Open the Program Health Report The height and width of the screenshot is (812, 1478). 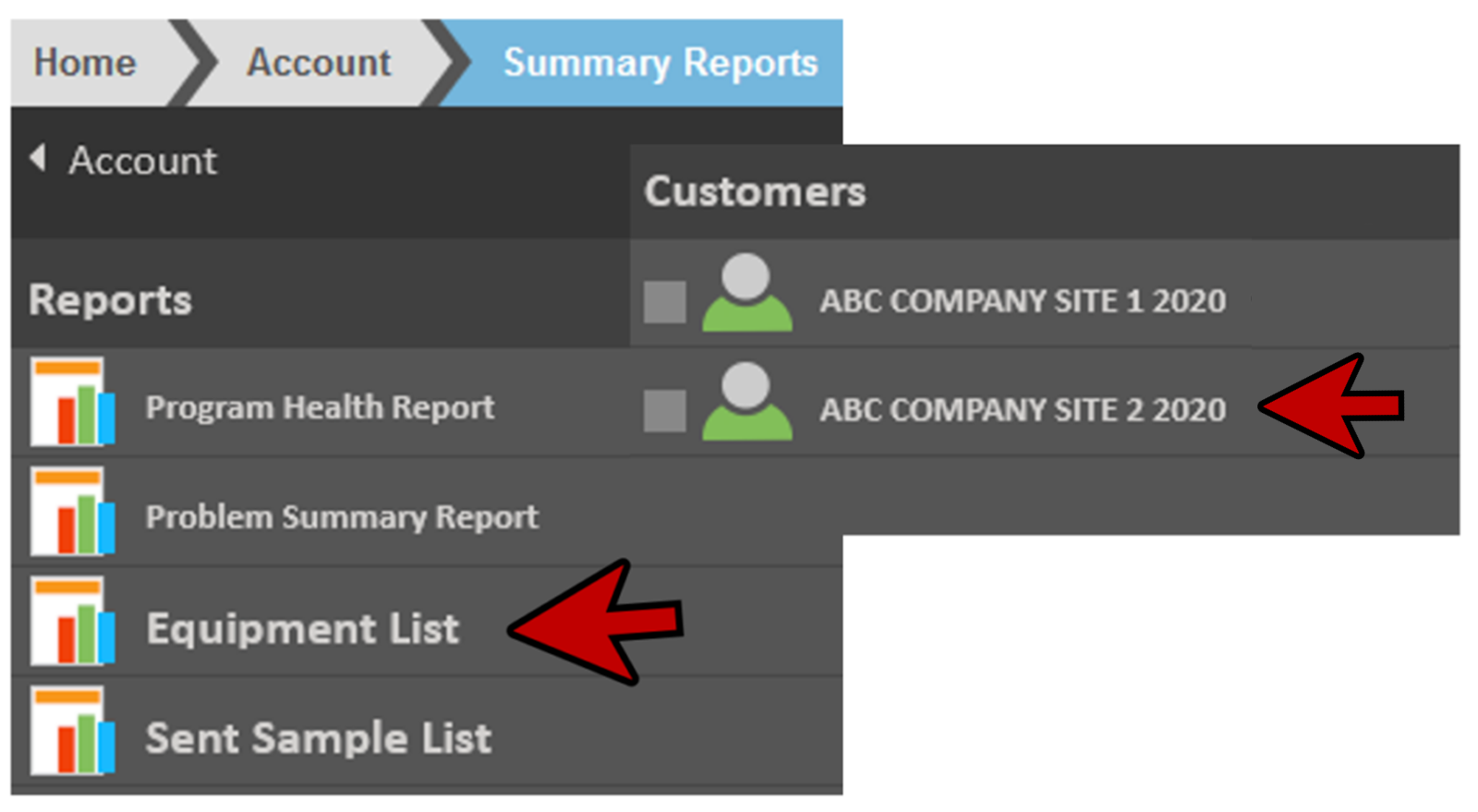tap(320, 407)
